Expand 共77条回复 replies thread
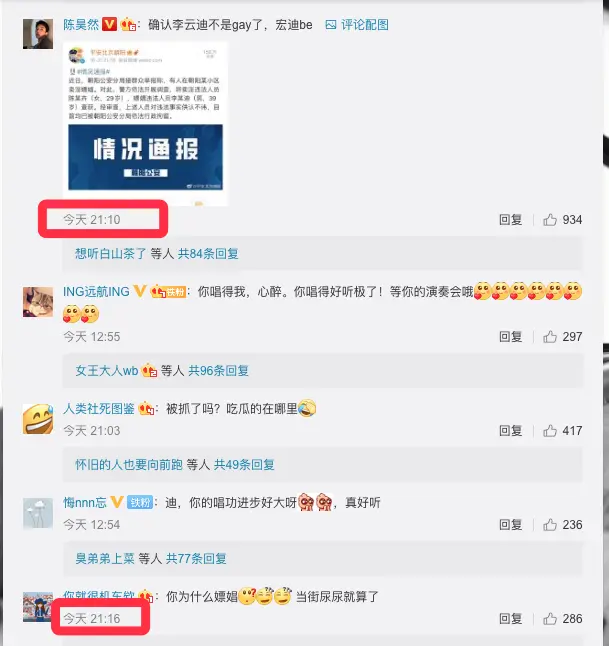Viewport: 609px width, 646px height. point(196,558)
